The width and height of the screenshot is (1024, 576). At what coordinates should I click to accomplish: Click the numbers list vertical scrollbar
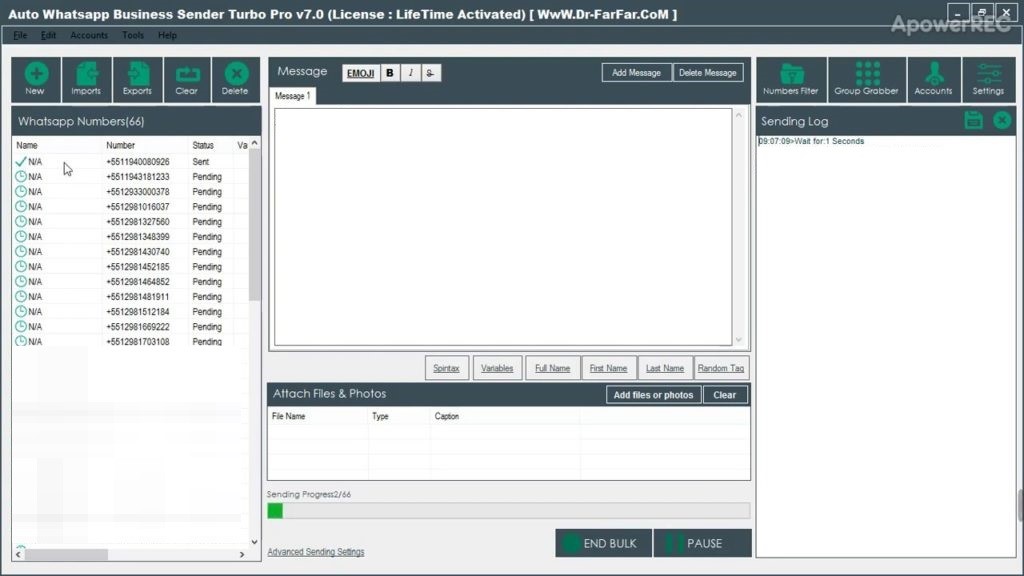(255, 225)
